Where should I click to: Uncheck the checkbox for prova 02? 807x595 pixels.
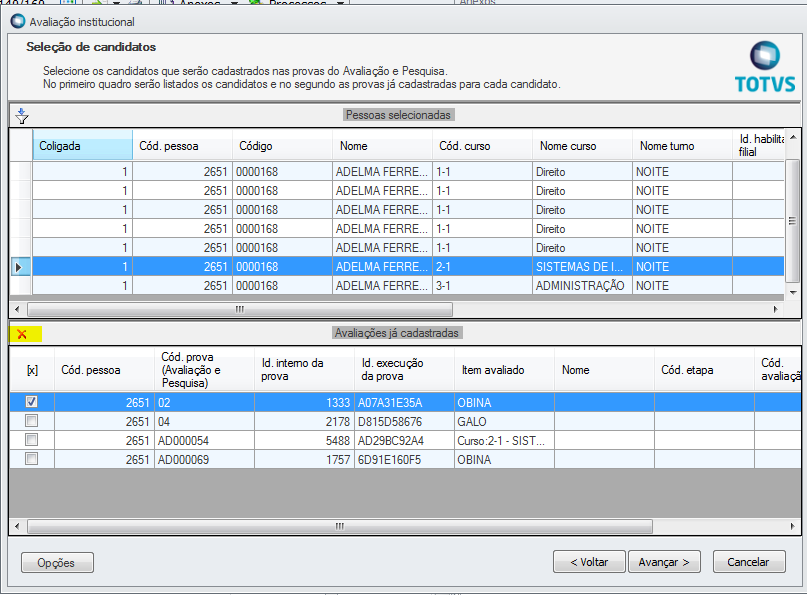point(31,401)
